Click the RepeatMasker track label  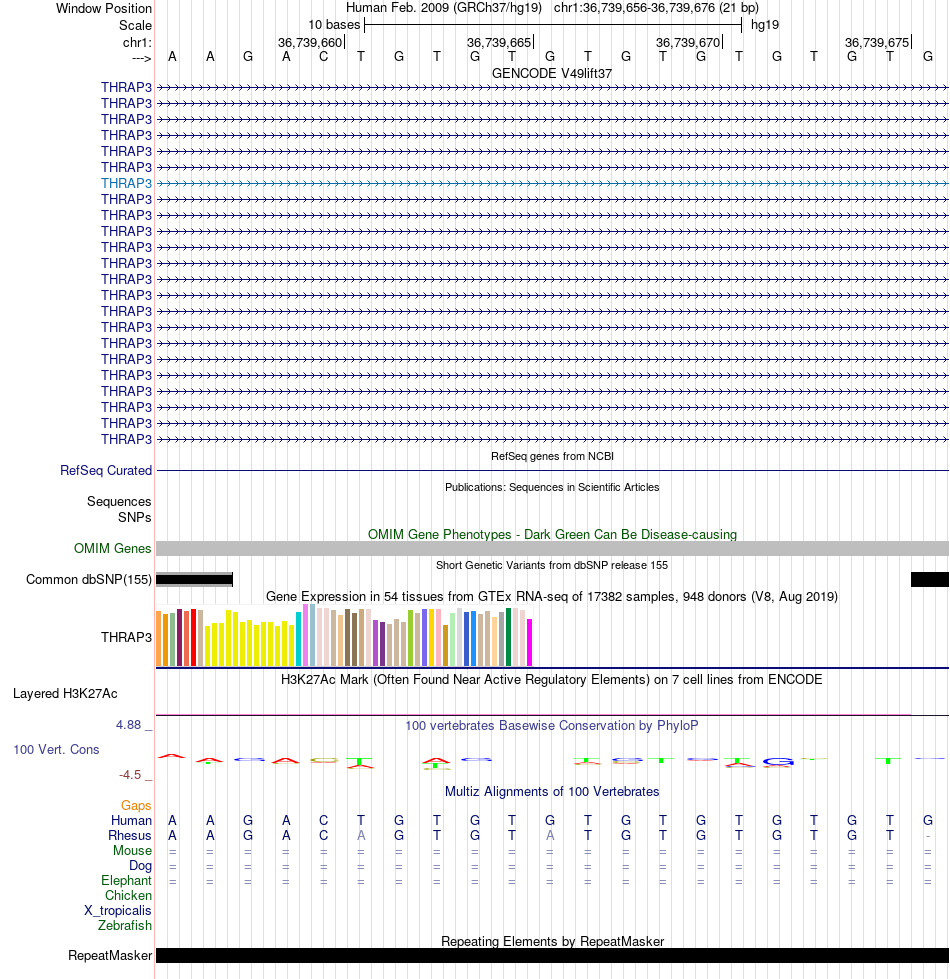point(110,956)
